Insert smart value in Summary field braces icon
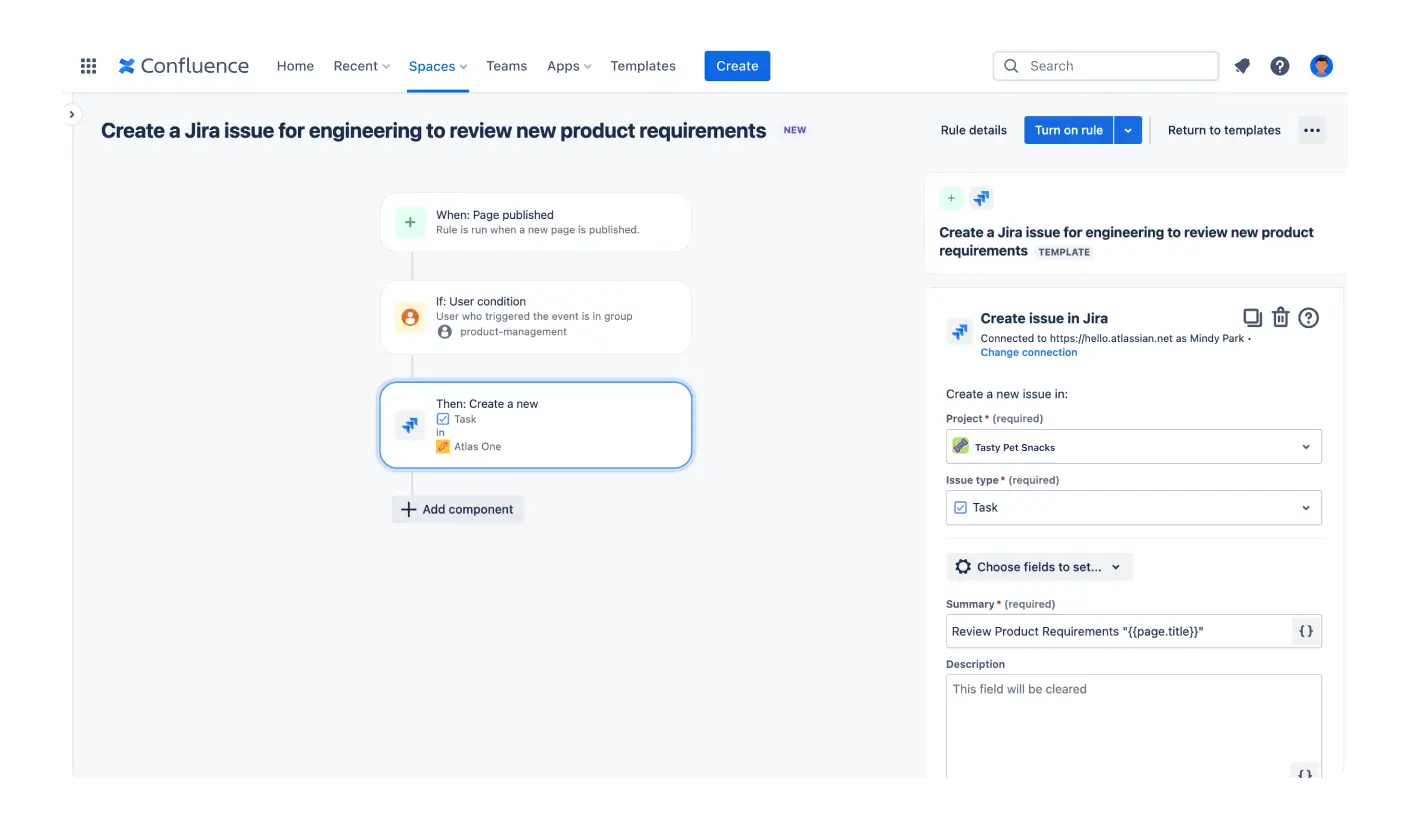Viewport: 1413px width, 814px height. click(1305, 631)
